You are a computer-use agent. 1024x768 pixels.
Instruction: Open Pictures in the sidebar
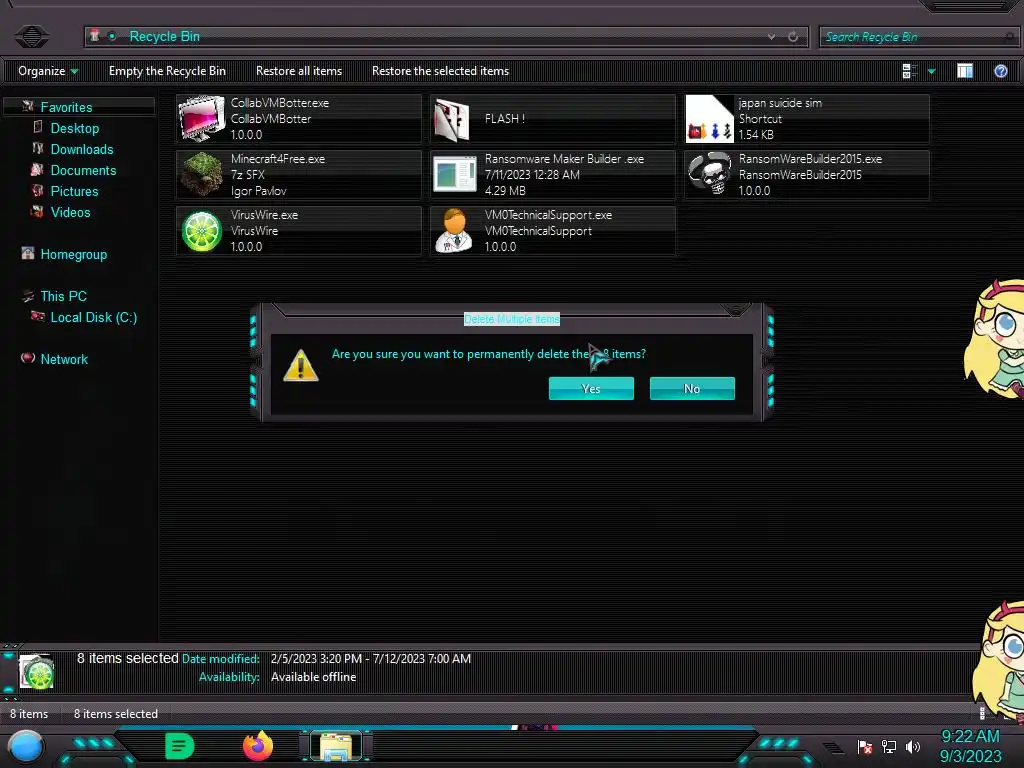[x=74, y=191]
